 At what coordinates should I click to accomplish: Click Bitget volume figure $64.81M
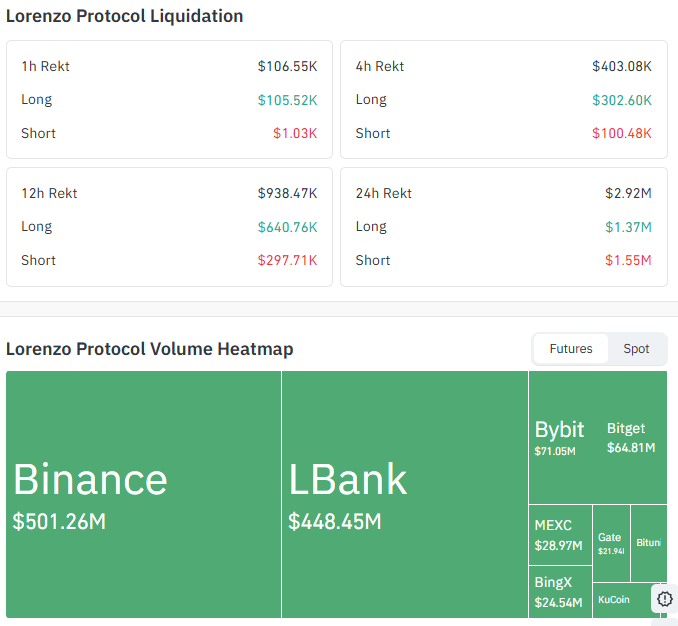(x=631, y=447)
